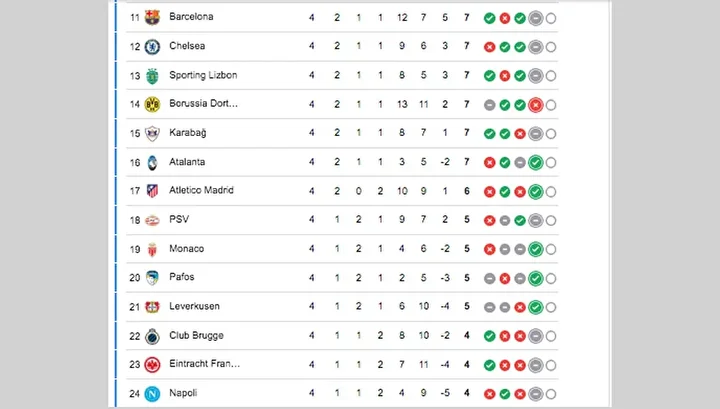Click the Leverkusen club crest
Viewport: 720px width, 409px height.
[x=152, y=307]
